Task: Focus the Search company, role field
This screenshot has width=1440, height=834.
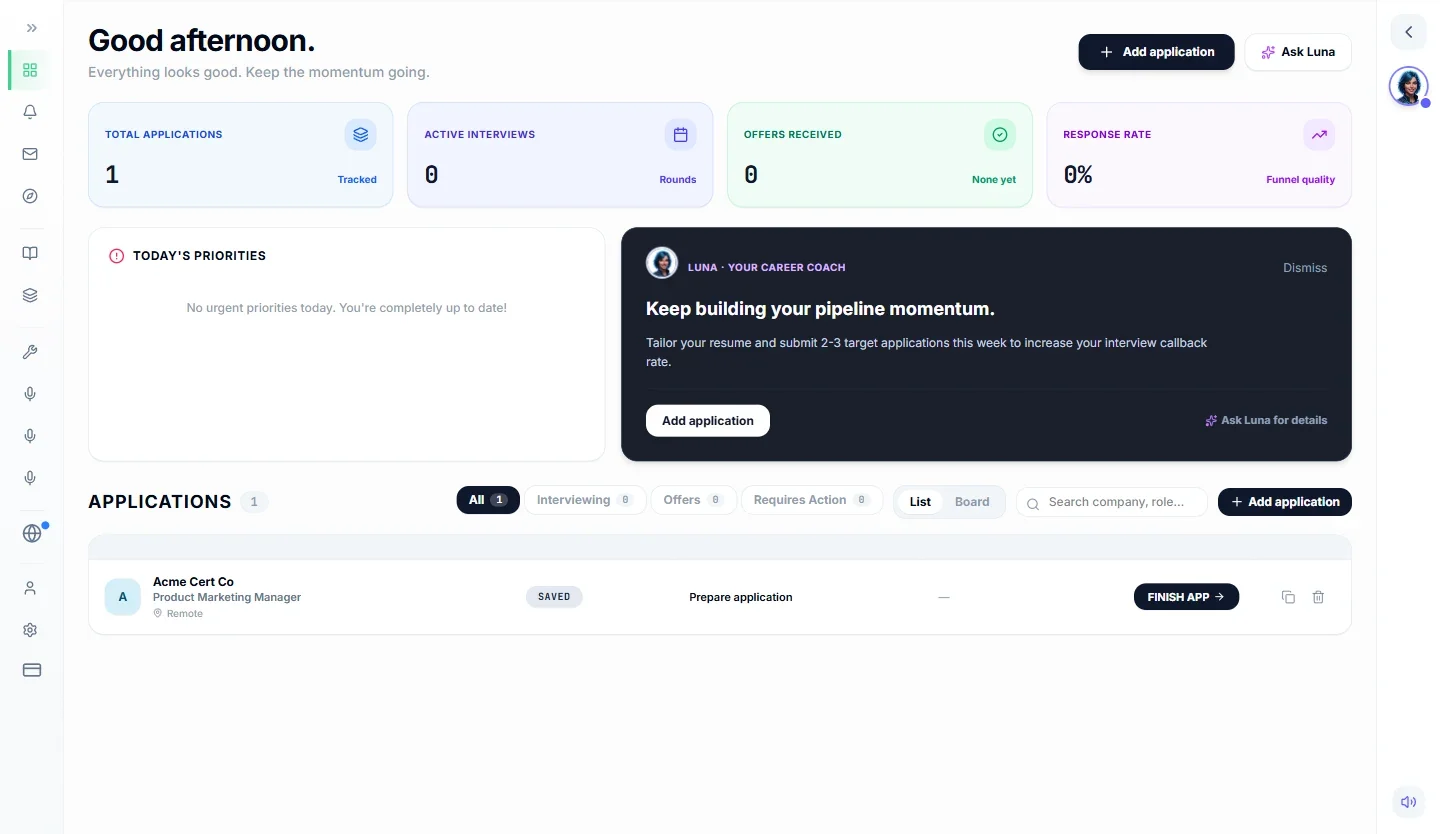Action: 1112,502
